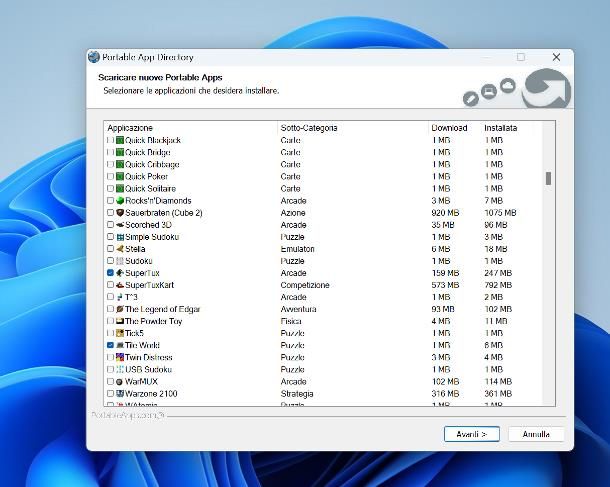
Task: Select the 'Competizione' sub-category cell
Action: (305, 285)
